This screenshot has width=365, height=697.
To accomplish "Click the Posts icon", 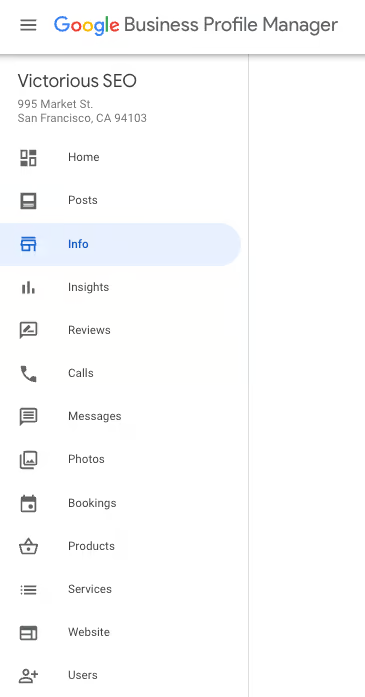I will coord(28,201).
